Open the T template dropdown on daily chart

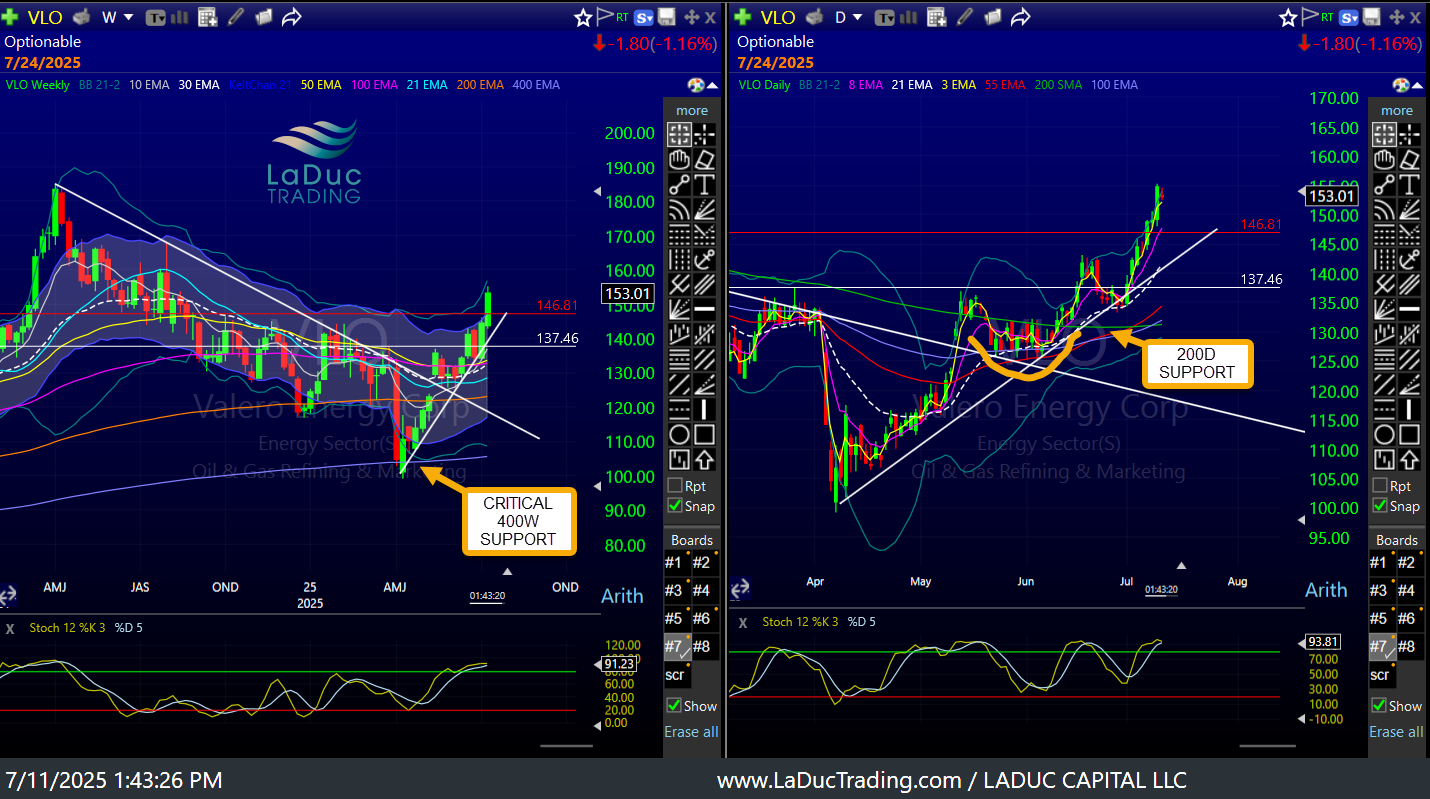click(885, 17)
